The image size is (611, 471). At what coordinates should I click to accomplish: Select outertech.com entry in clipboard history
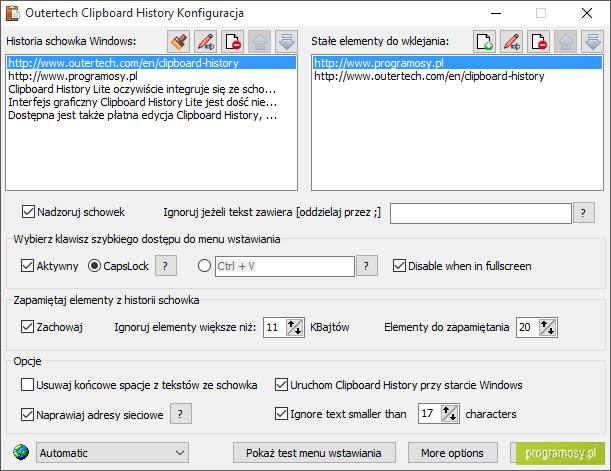click(151, 63)
